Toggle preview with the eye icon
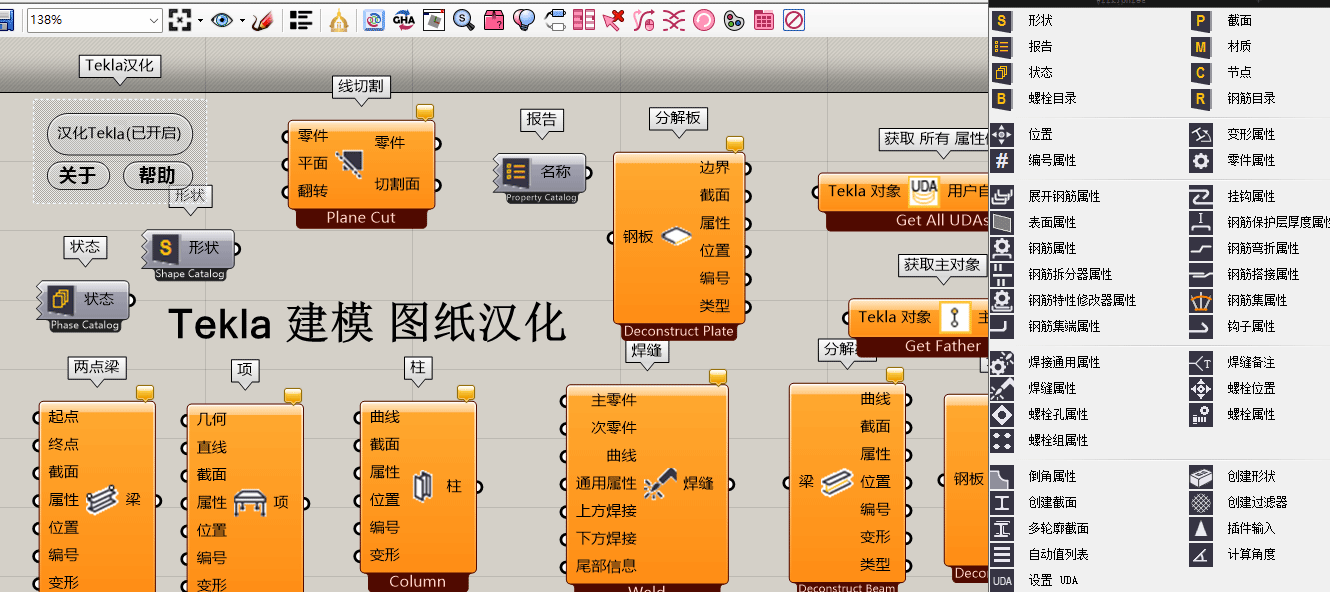The image size is (1330, 592). 222,19
